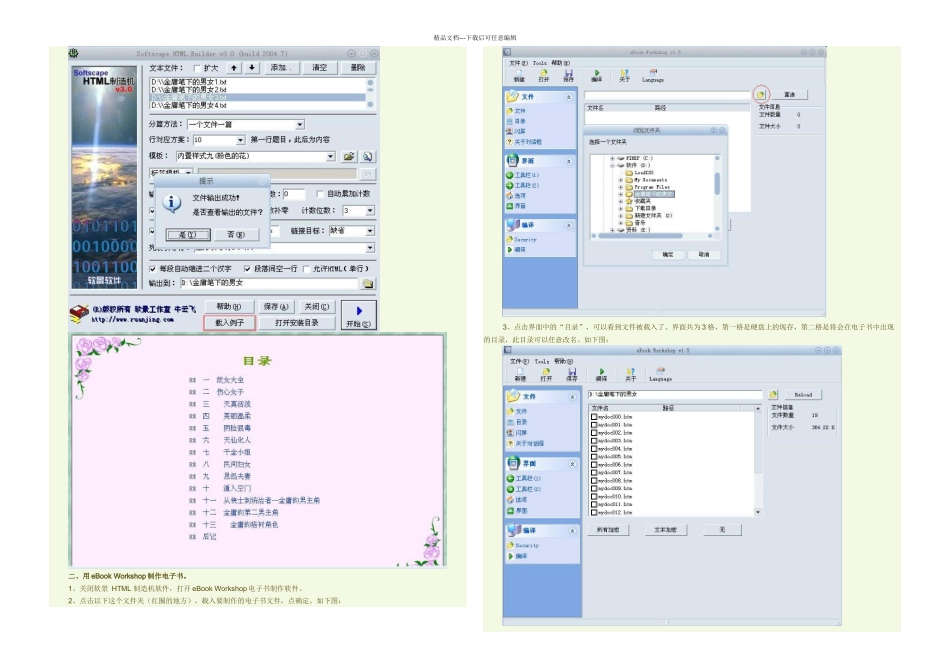
Task: Click the 载入例子 button
Action: pyautogui.click(x=229, y=324)
